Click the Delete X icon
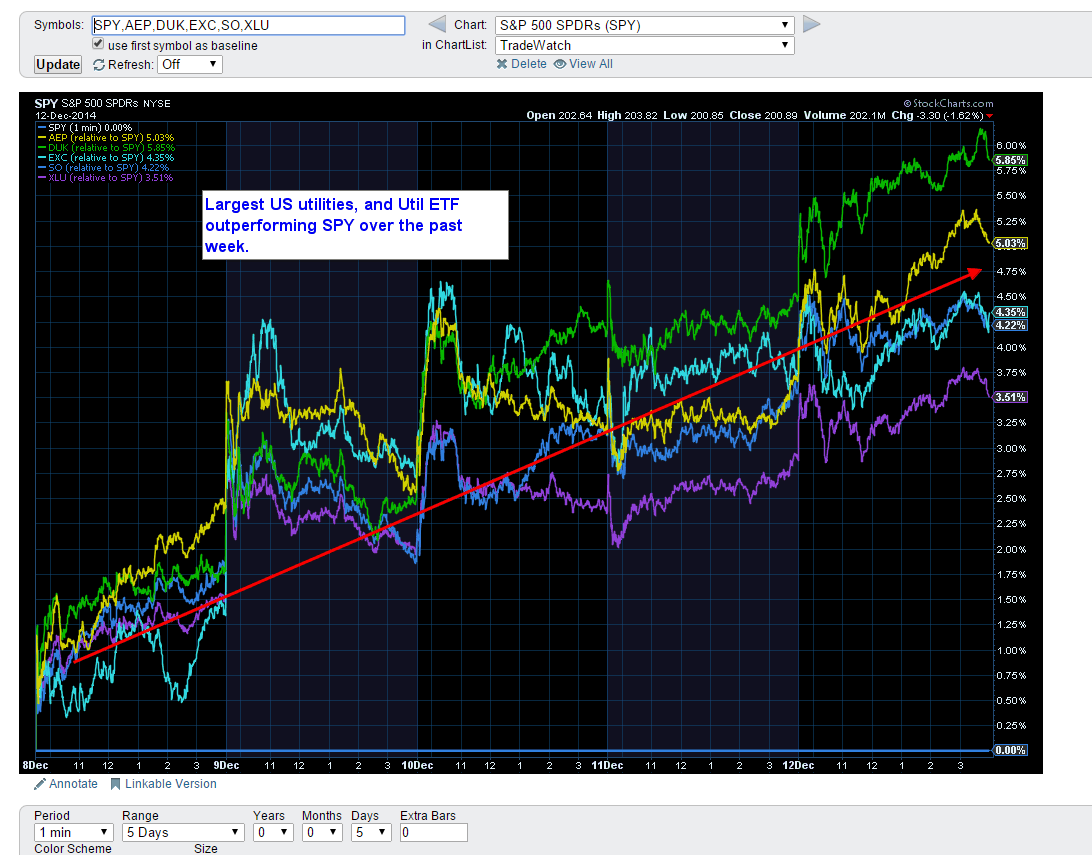Screen dimensions: 1092x855 click(501, 64)
